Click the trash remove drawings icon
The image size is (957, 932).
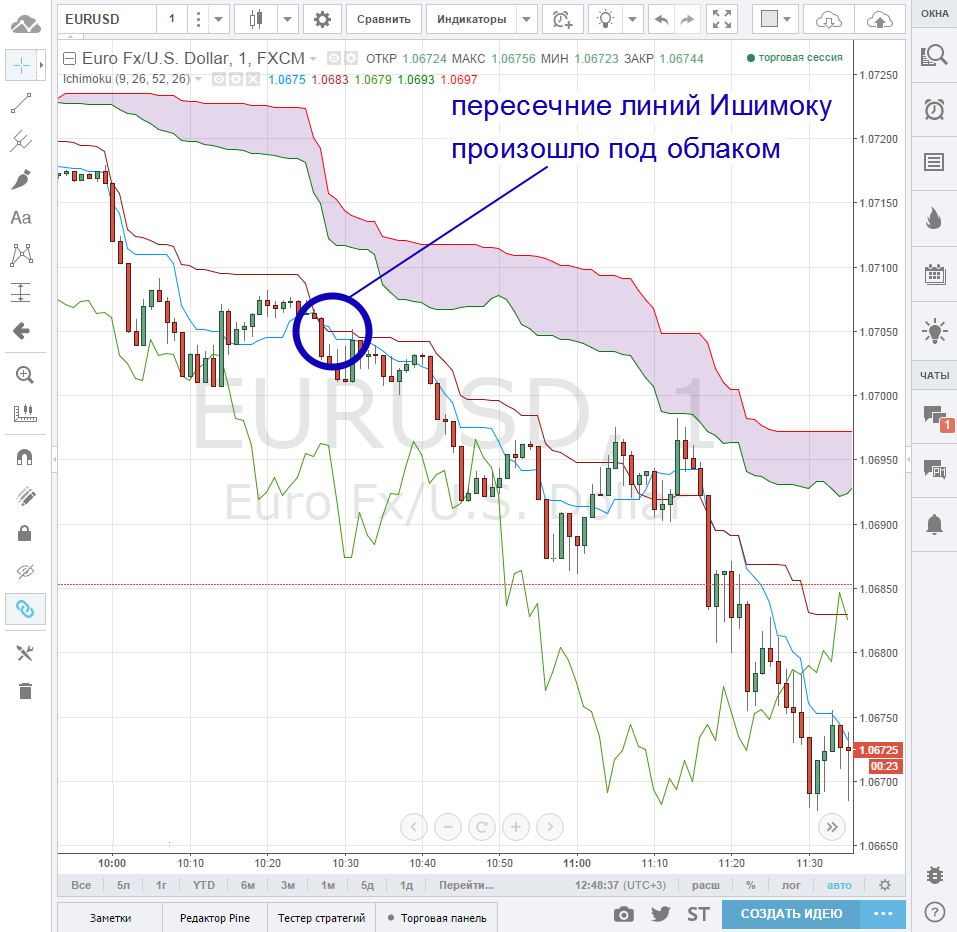[24, 691]
